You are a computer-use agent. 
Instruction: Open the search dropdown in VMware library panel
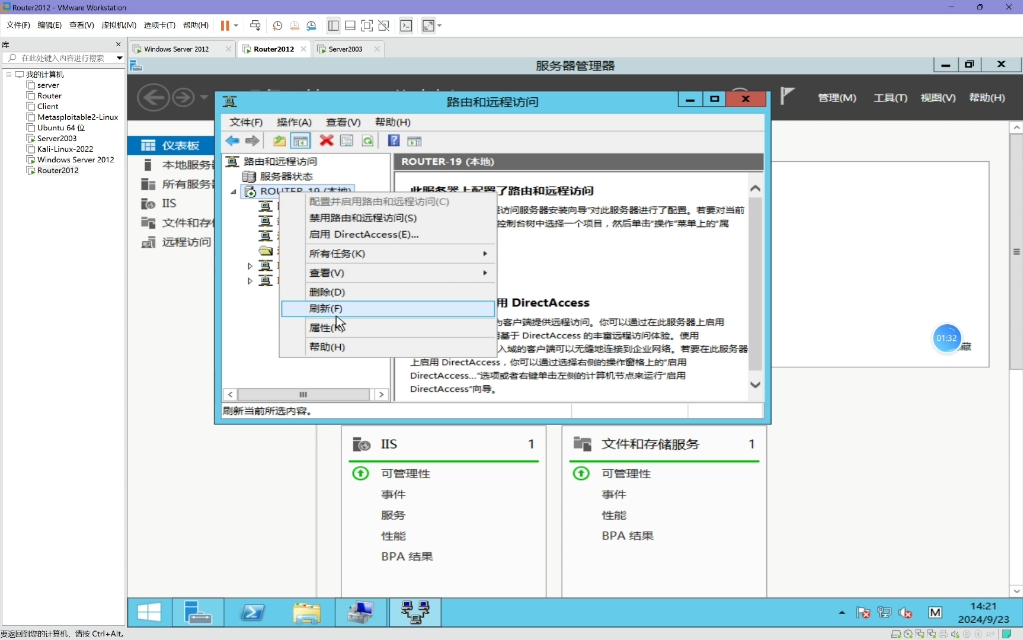pyautogui.click(x=118, y=57)
